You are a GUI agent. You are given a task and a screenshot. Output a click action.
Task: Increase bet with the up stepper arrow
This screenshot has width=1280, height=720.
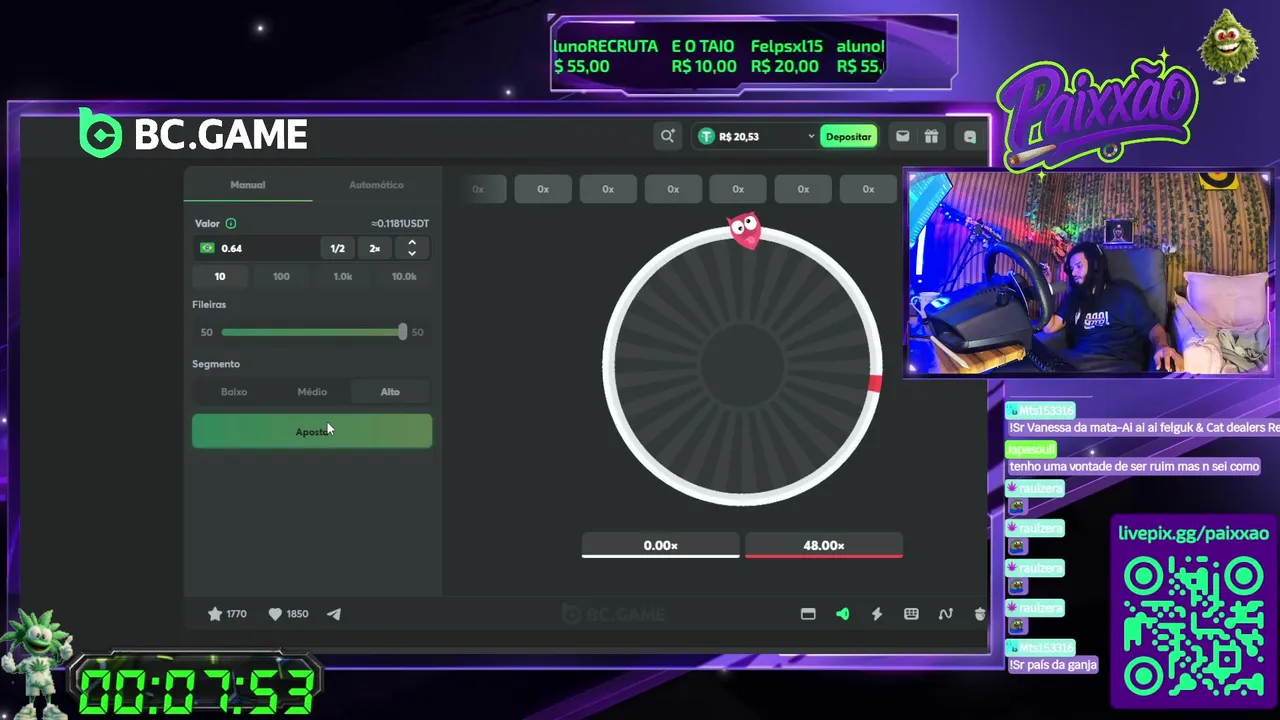pyautogui.click(x=412, y=242)
